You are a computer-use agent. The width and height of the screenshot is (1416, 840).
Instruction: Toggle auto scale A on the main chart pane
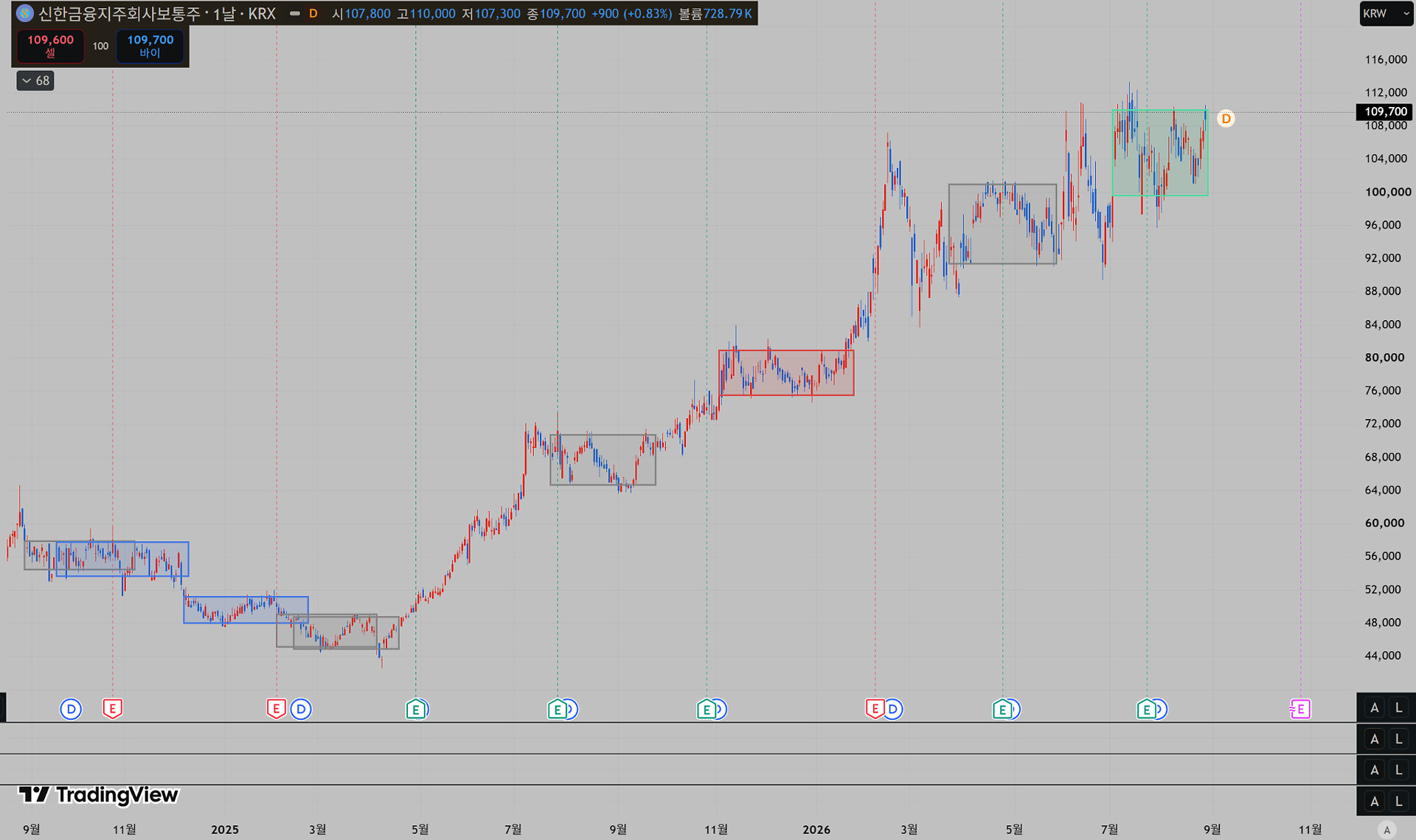click(1374, 708)
